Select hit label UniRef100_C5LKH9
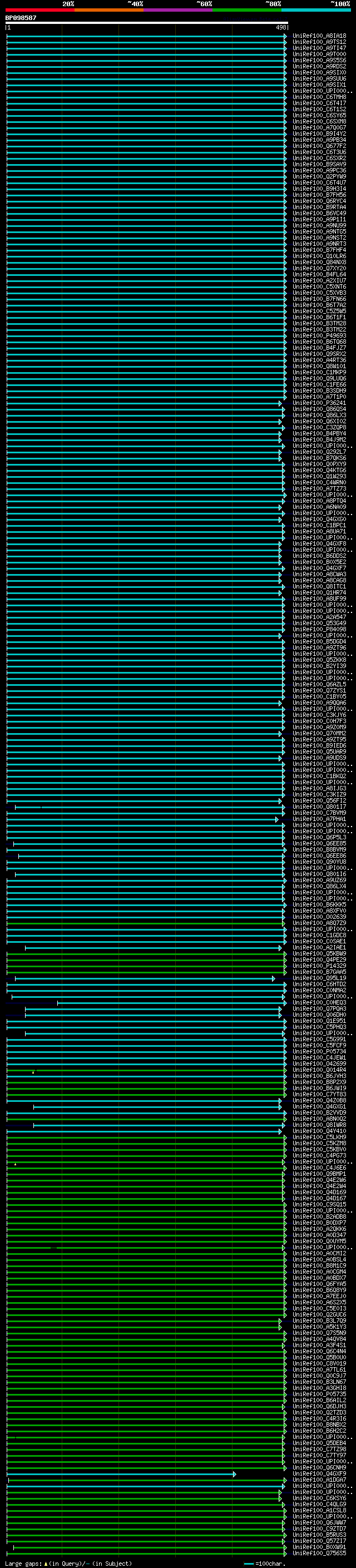Screen dimensions: 356x1568 (x=319, y=1137)
